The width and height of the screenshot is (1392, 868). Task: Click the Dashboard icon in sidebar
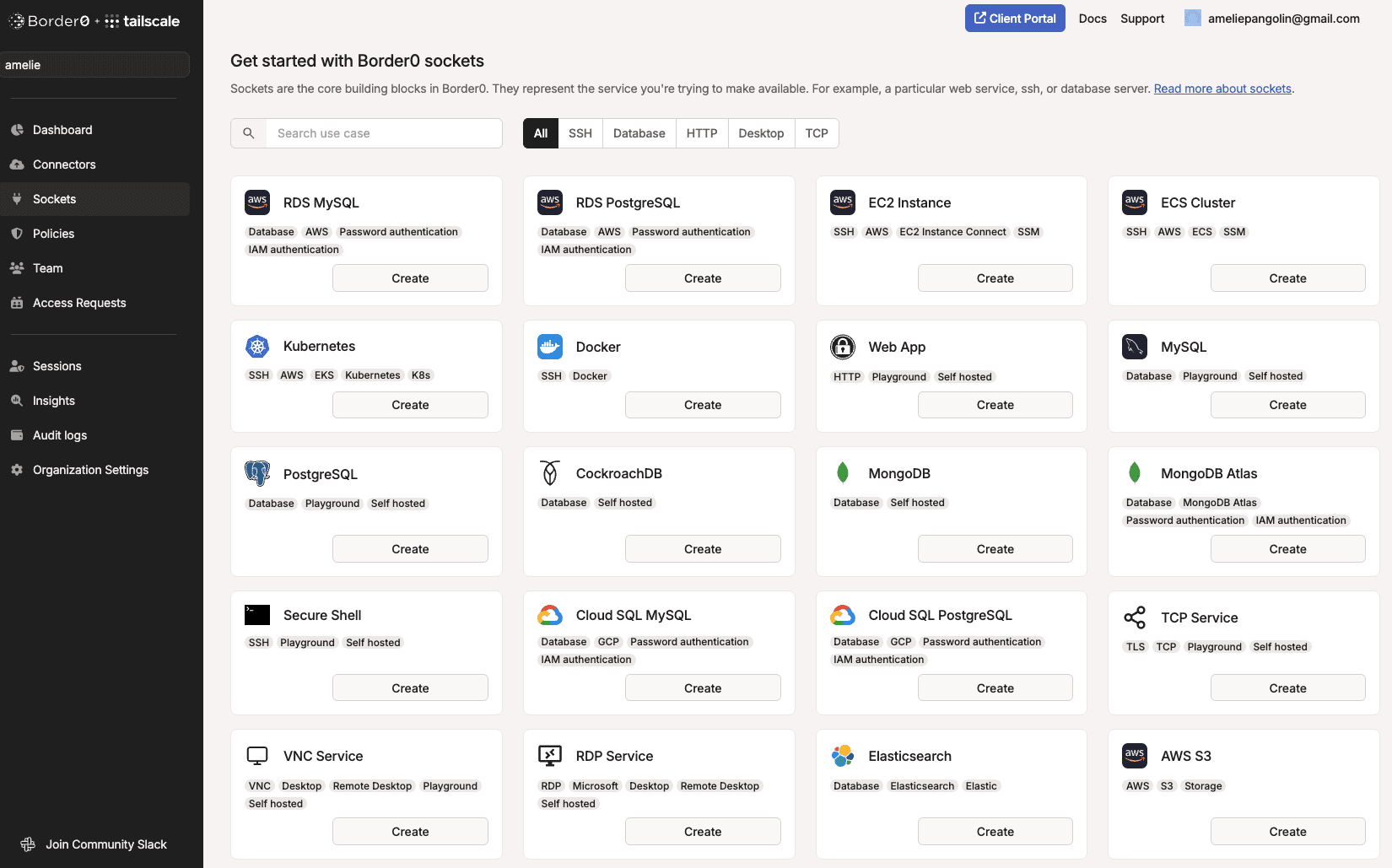click(x=17, y=130)
